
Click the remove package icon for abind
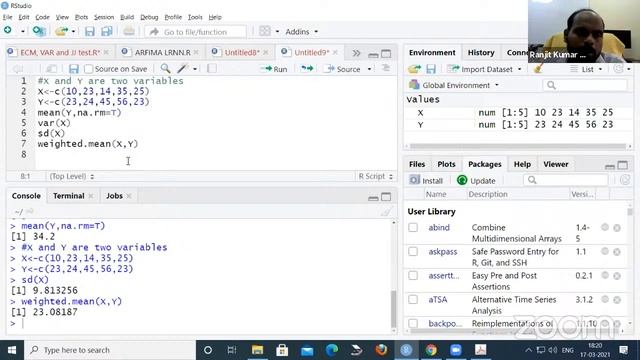pos(617,228)
